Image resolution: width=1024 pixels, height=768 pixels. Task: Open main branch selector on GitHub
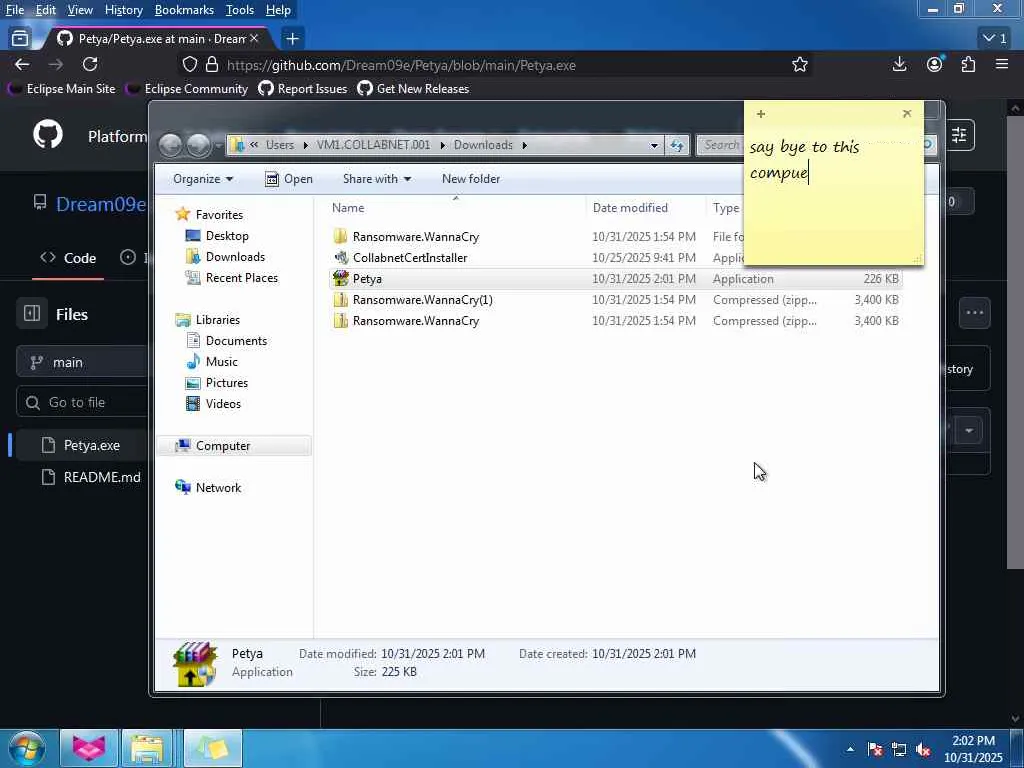[84, 362]
